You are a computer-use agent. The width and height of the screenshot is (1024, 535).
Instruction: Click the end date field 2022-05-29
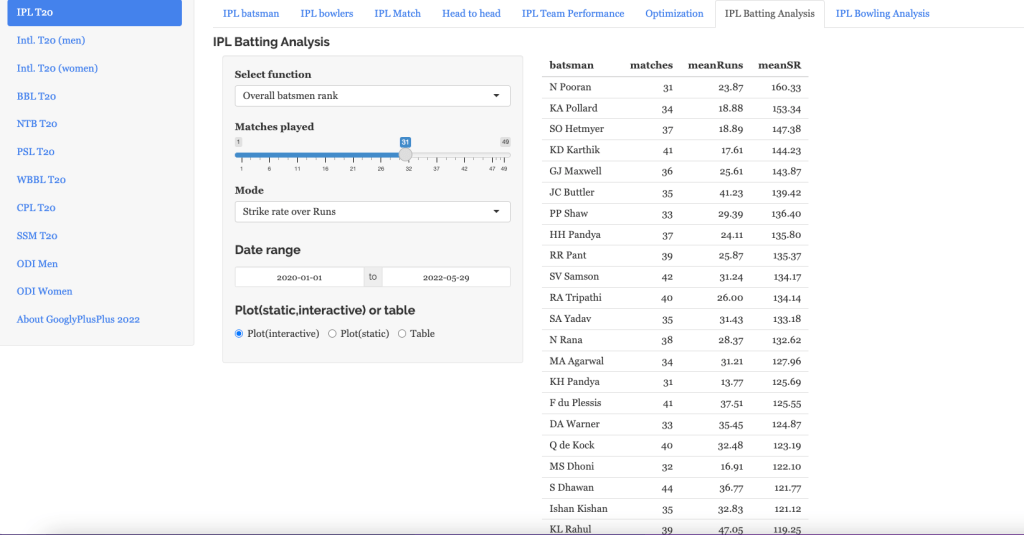pos(446,277)
